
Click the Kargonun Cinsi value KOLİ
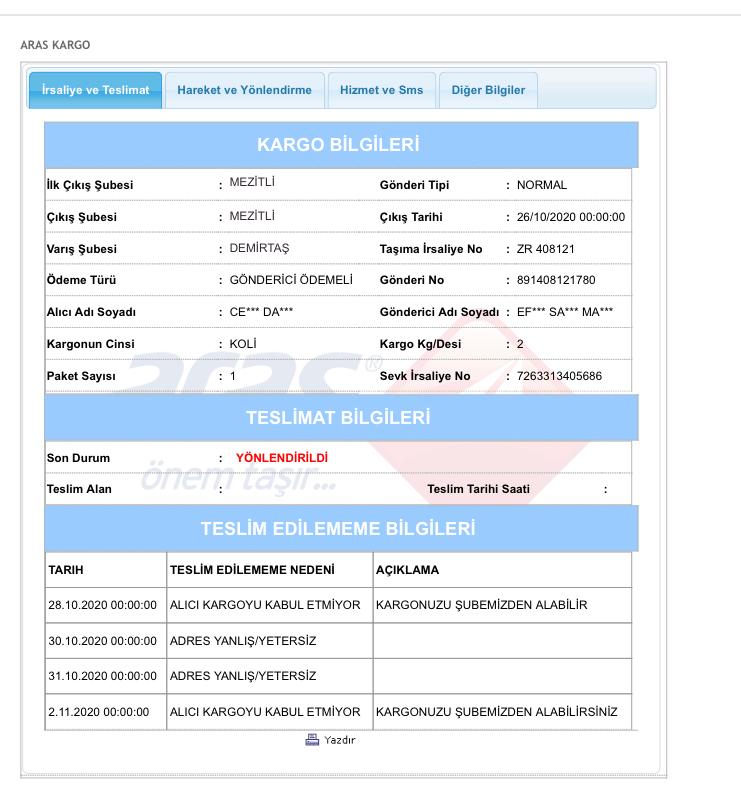(x=243, y=344)
